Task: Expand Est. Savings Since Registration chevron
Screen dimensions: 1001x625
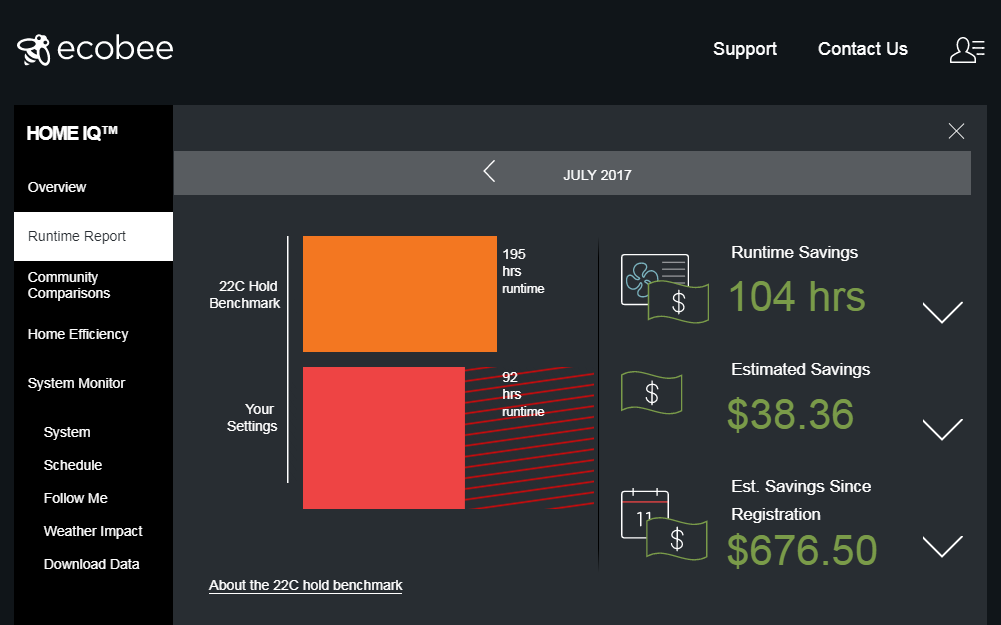Action: click(942, 546)
